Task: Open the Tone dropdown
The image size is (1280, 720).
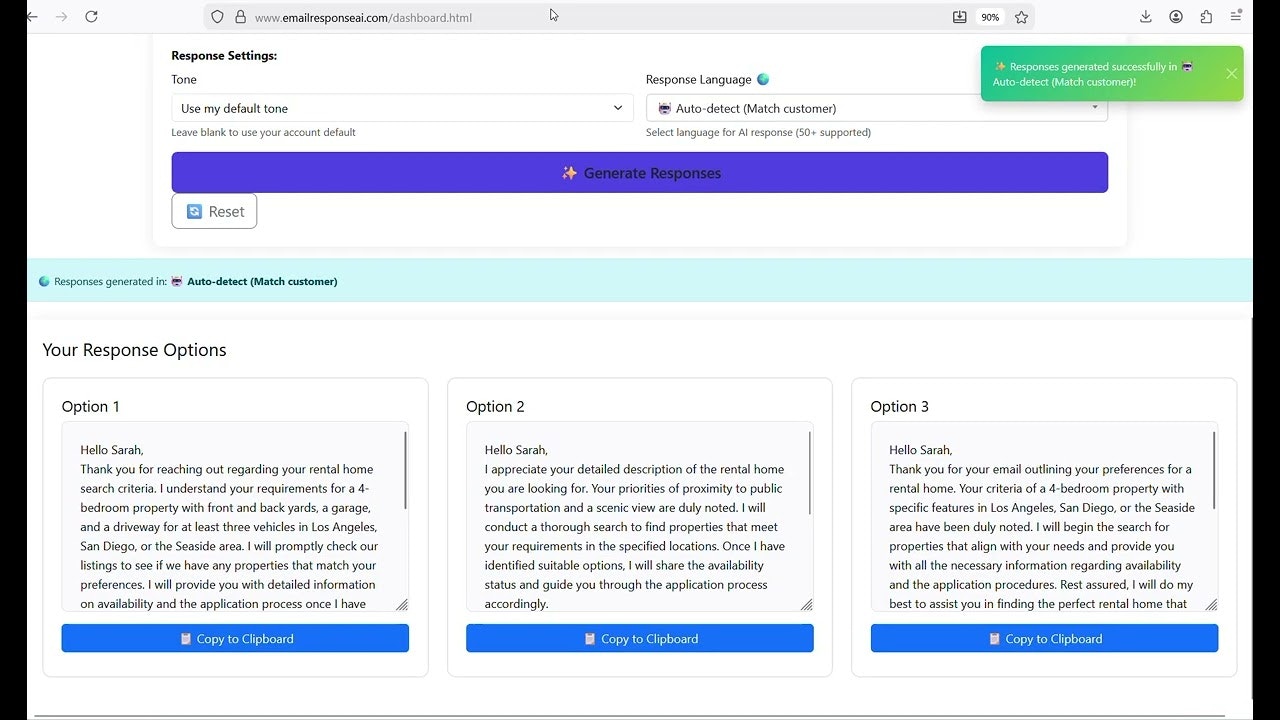Action: pos(400,108)
